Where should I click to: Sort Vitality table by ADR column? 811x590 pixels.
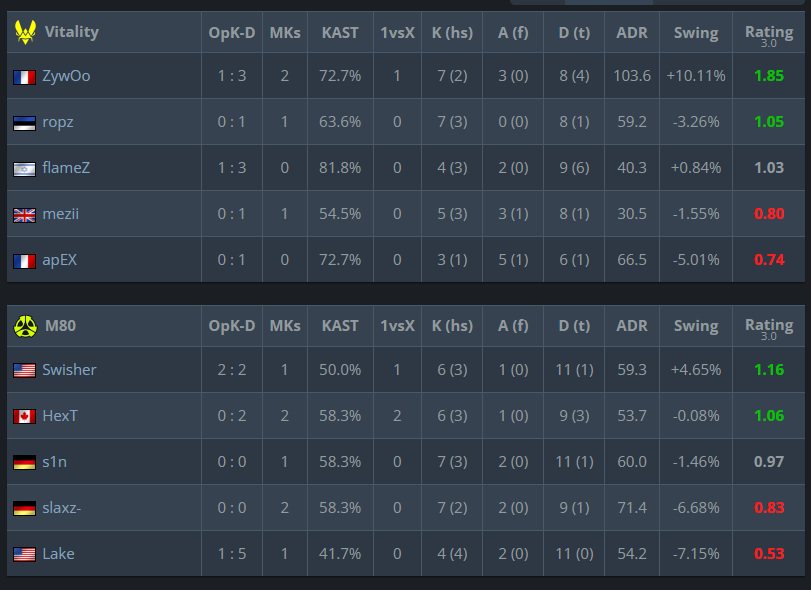coord(632,33)
